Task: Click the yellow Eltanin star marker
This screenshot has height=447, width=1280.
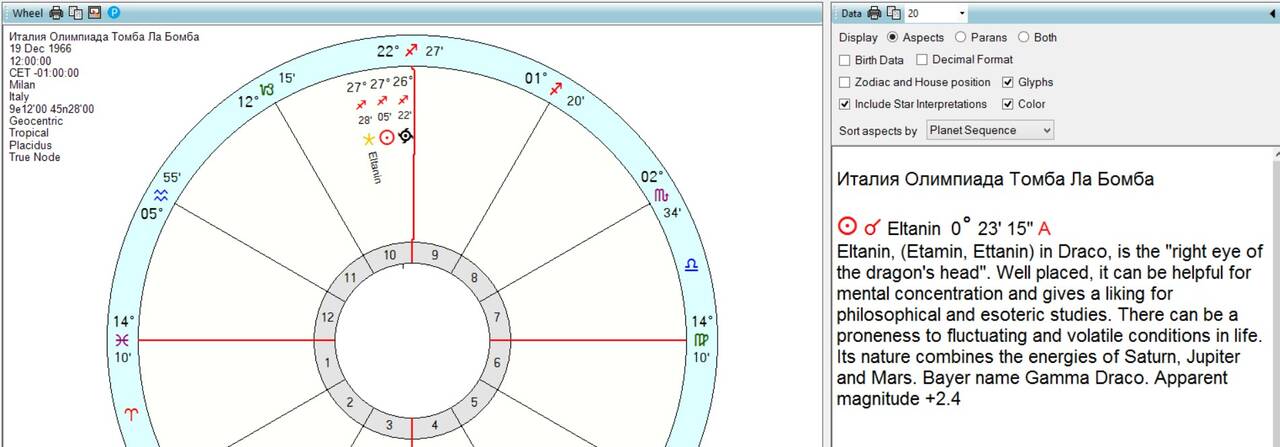Action: point(369,139)
